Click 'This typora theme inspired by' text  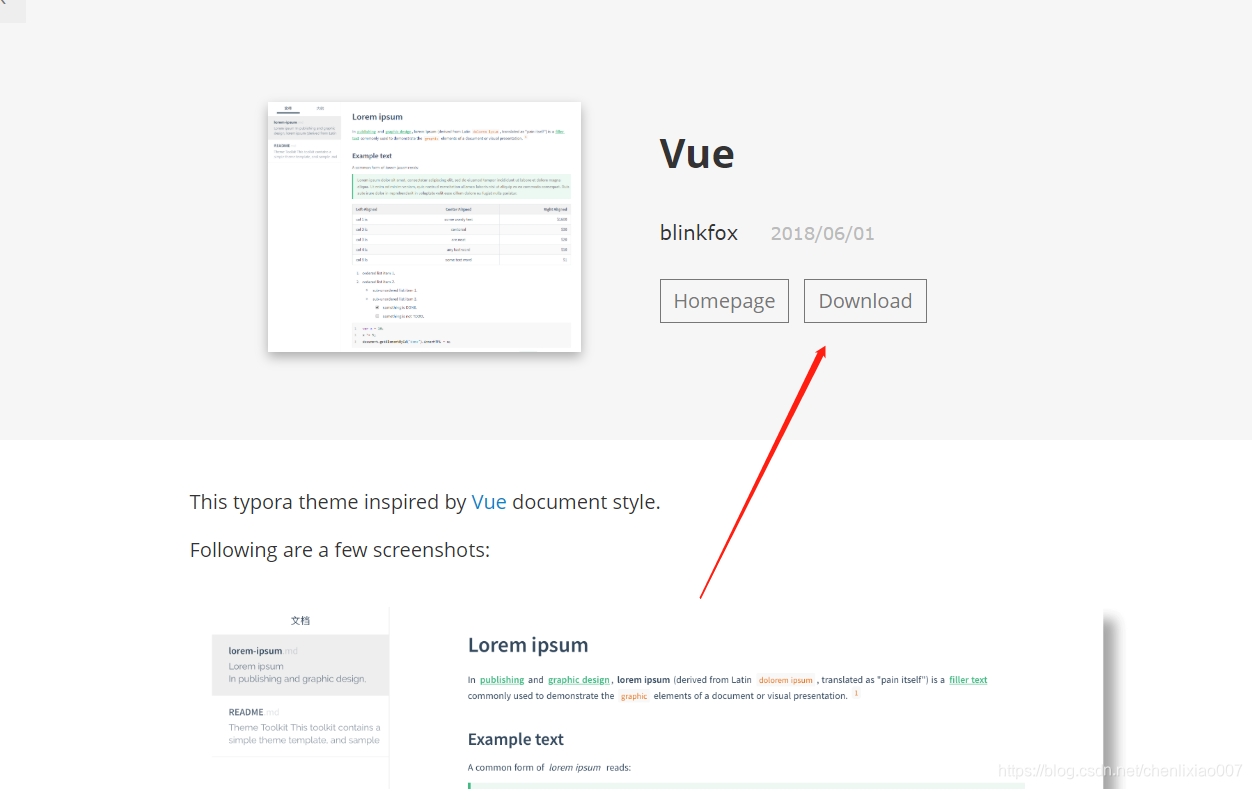[x=328, y=502]
